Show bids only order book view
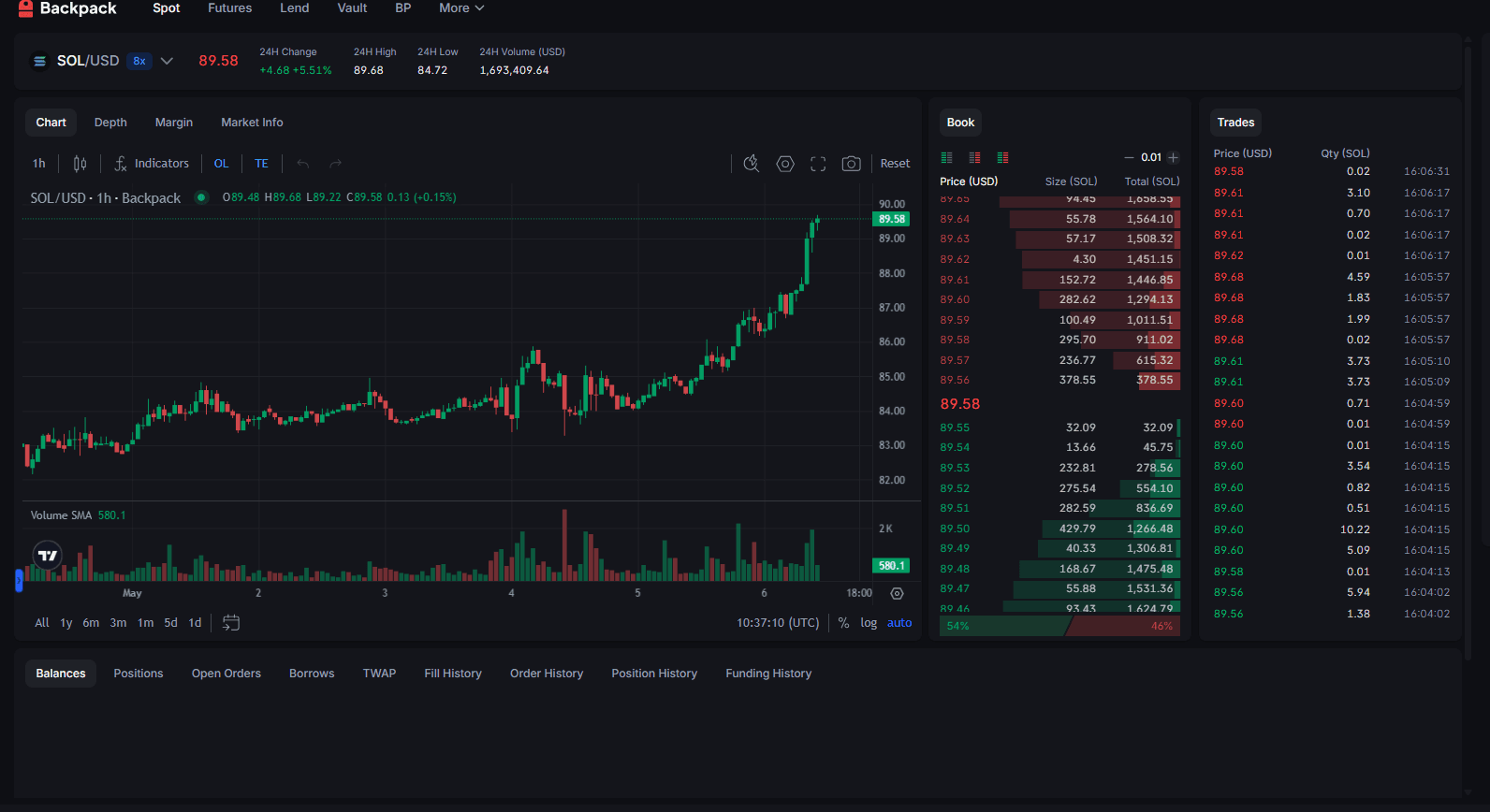The image size is (1490, 812). (x=946, y=157)
